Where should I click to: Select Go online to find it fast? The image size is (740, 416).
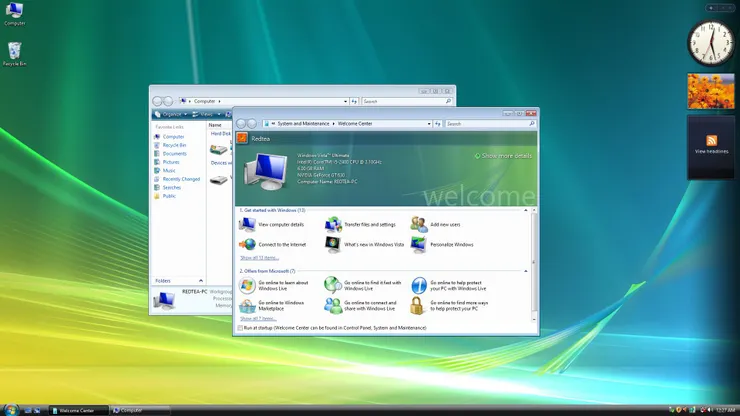point(363,286)
